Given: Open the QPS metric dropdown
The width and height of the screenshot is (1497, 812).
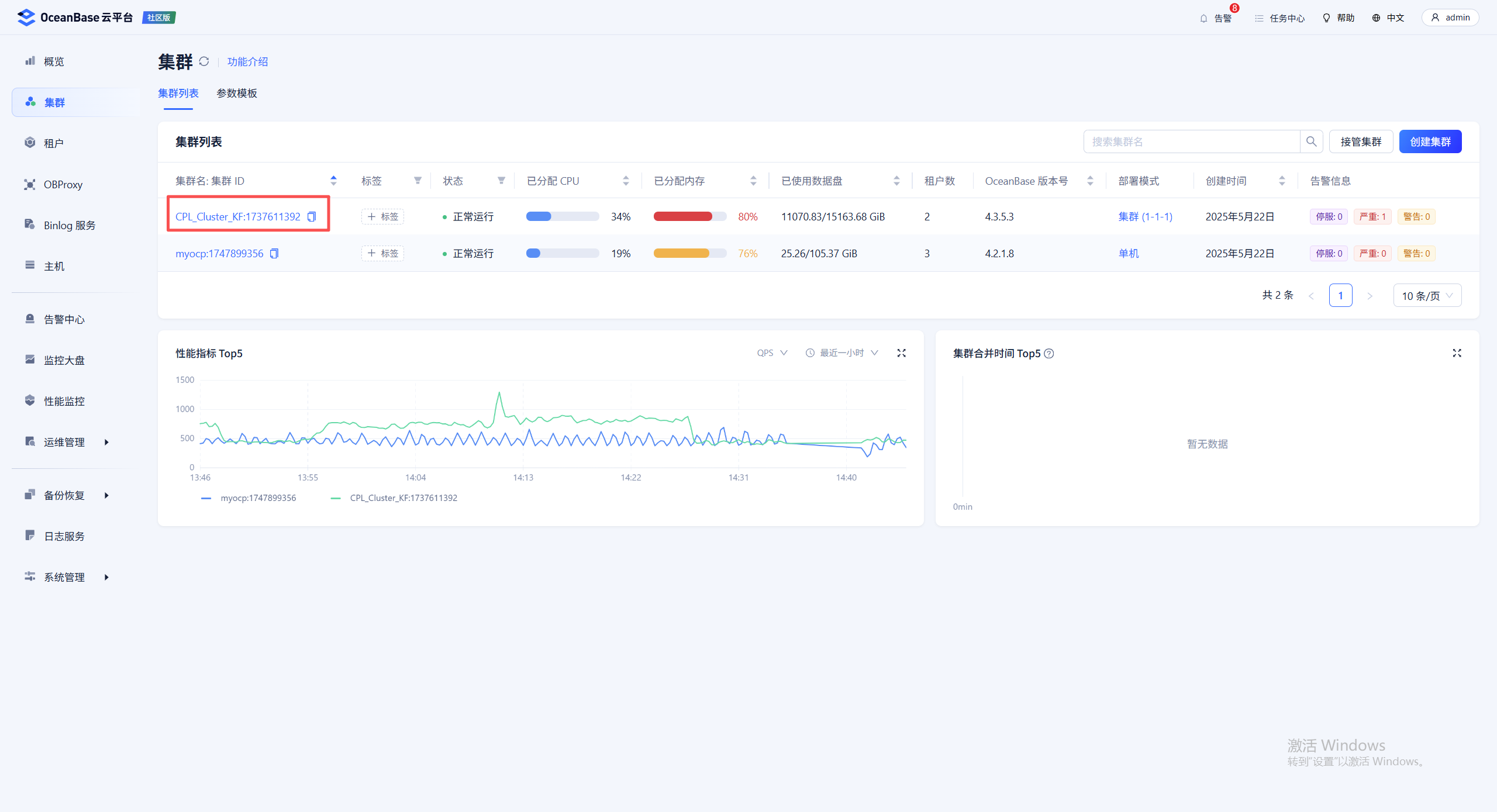Looking at the screenshot, I should 772,353.
